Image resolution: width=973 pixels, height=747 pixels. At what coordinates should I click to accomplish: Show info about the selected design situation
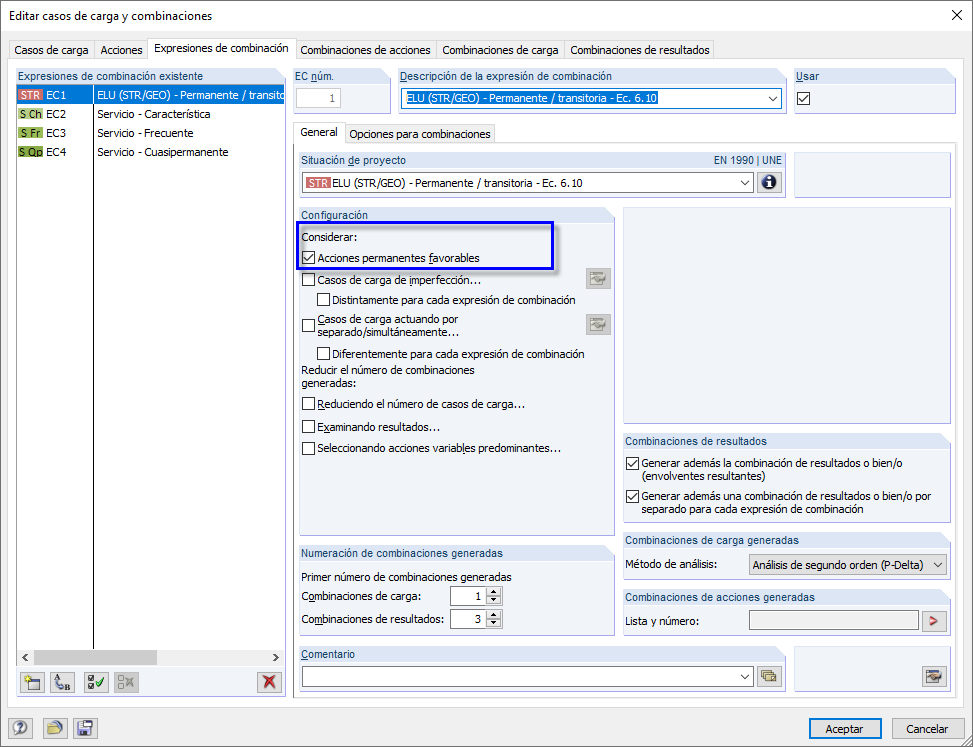pyautogui.click(x=768, y=182)
